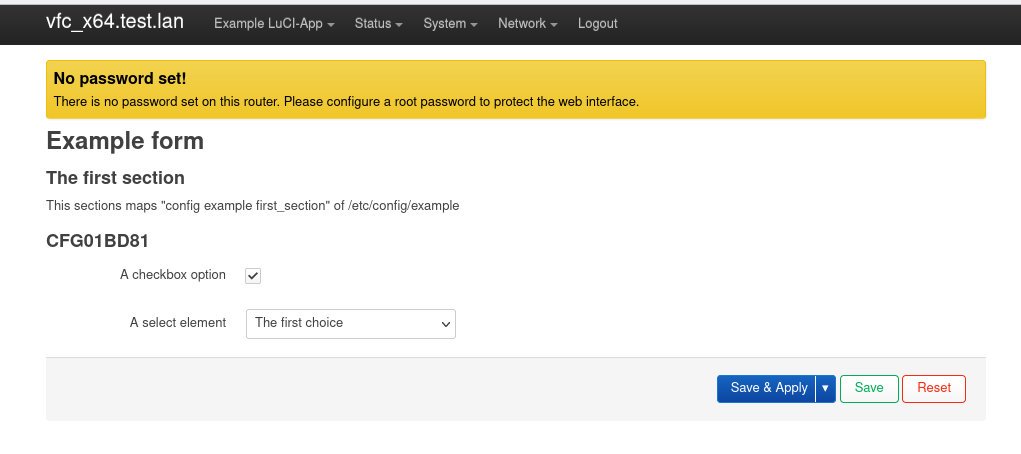
Task: Click the "A select element" label
Action: (177, 323)
